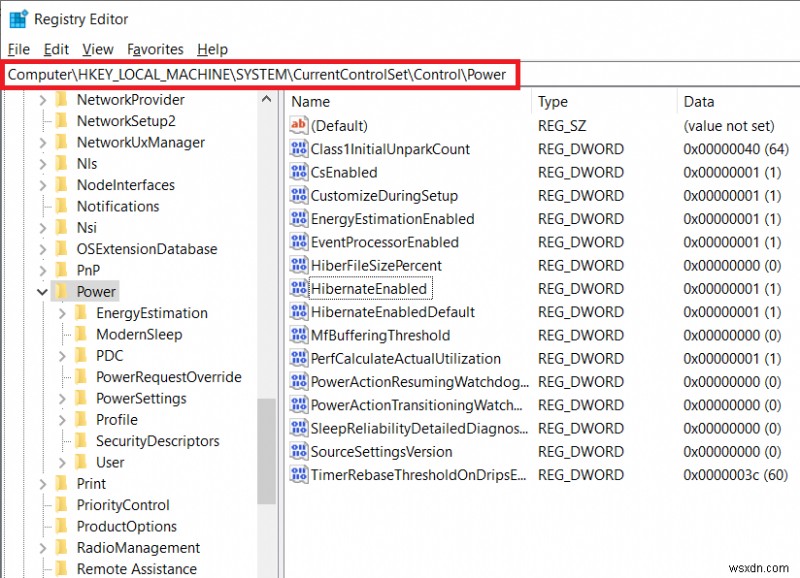Click the CsEnabled DWORD icon
Image resolution: width=800 pixels, height=578 pixels.
coord(298,172)
